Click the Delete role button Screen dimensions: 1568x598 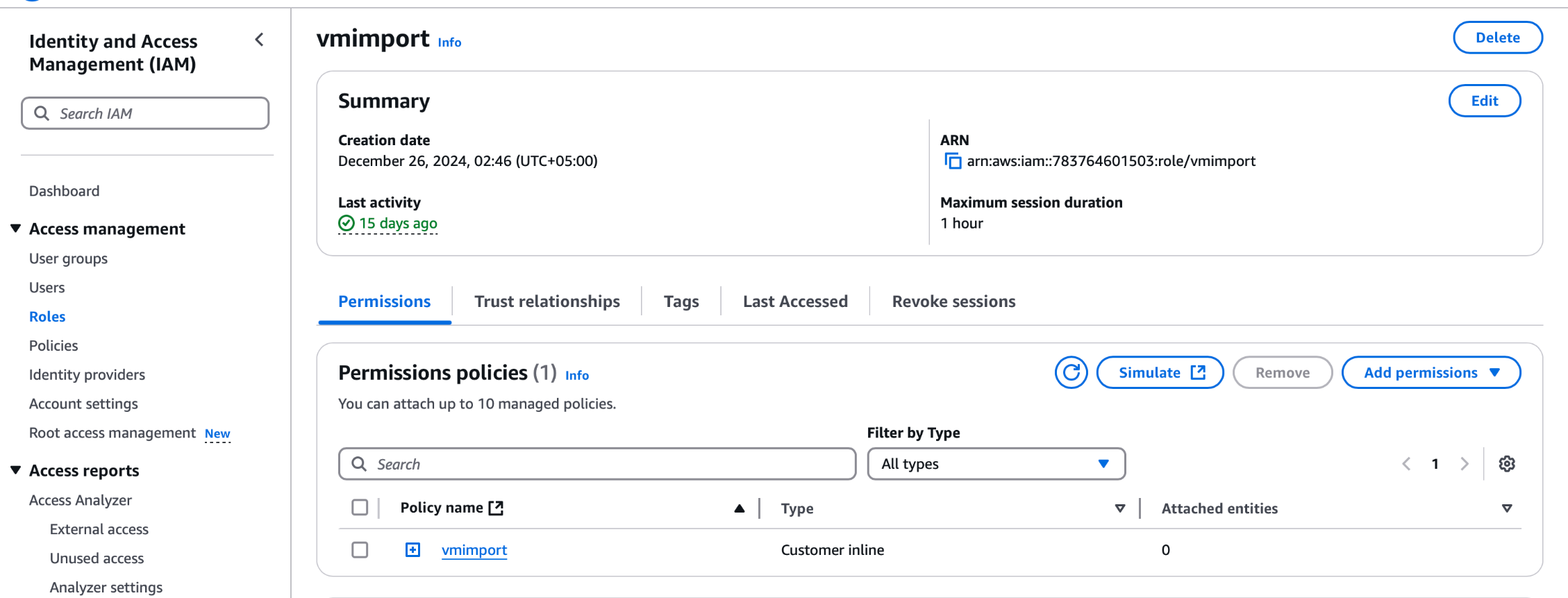(1497, 38)
